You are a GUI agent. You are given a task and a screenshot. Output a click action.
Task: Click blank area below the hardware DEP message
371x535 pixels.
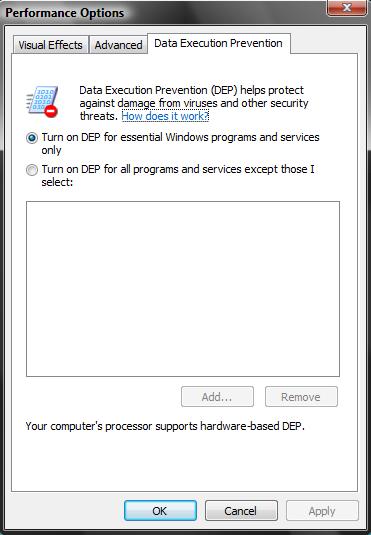pos(184,461)
